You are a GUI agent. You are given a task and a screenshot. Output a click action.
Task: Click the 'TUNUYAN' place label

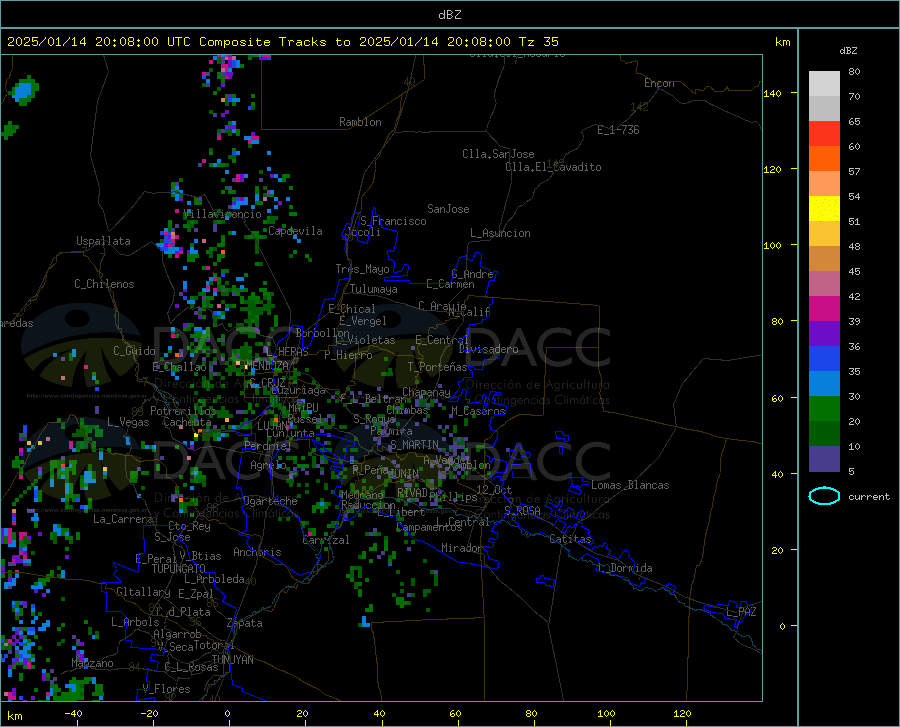232,660
